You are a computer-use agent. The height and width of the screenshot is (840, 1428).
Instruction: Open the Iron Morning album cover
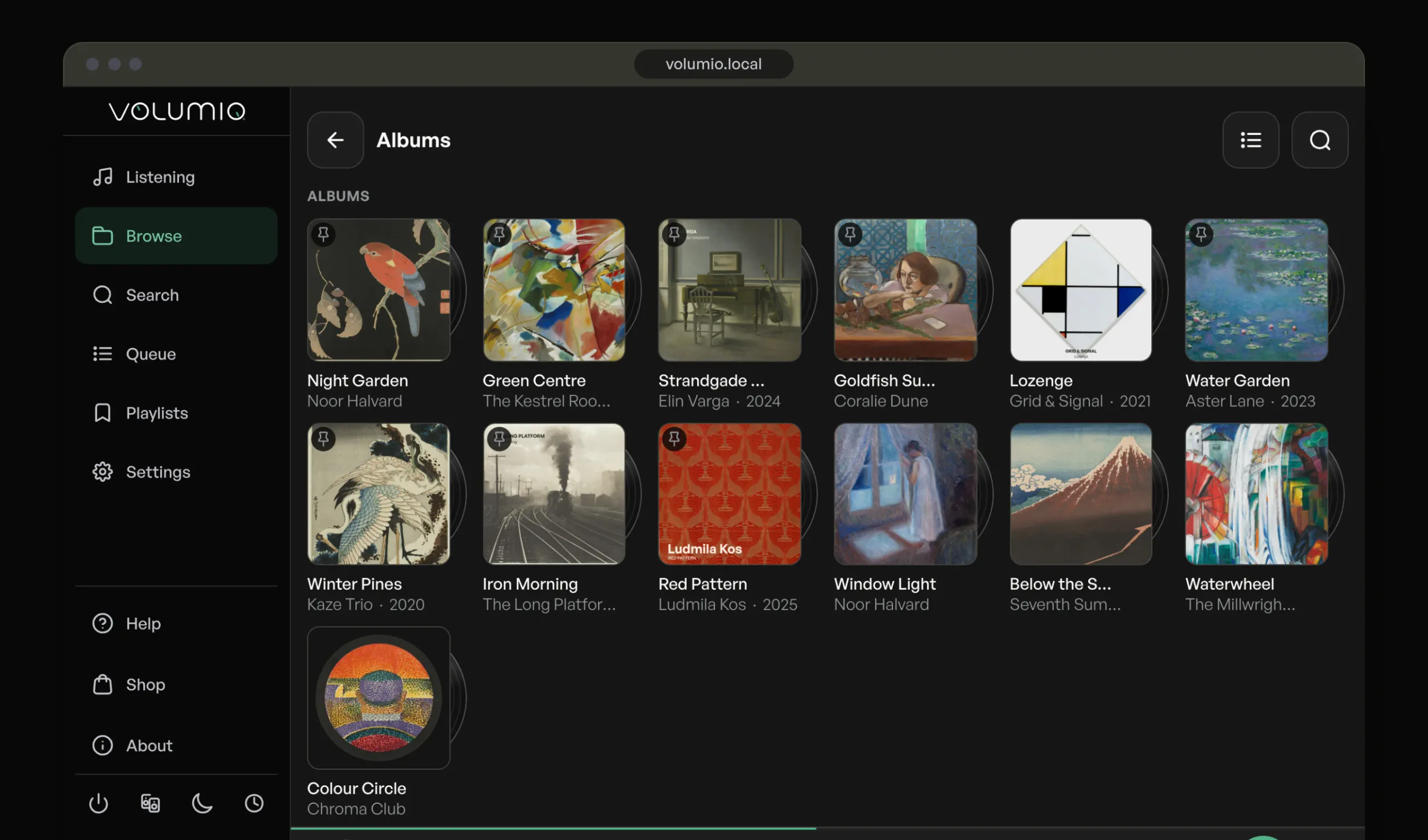(x=554, y=494)
